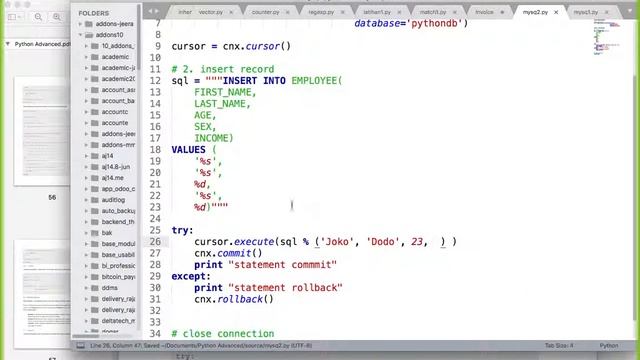Open page 56 thumbnail in PDF viewer

coord(42,131)
